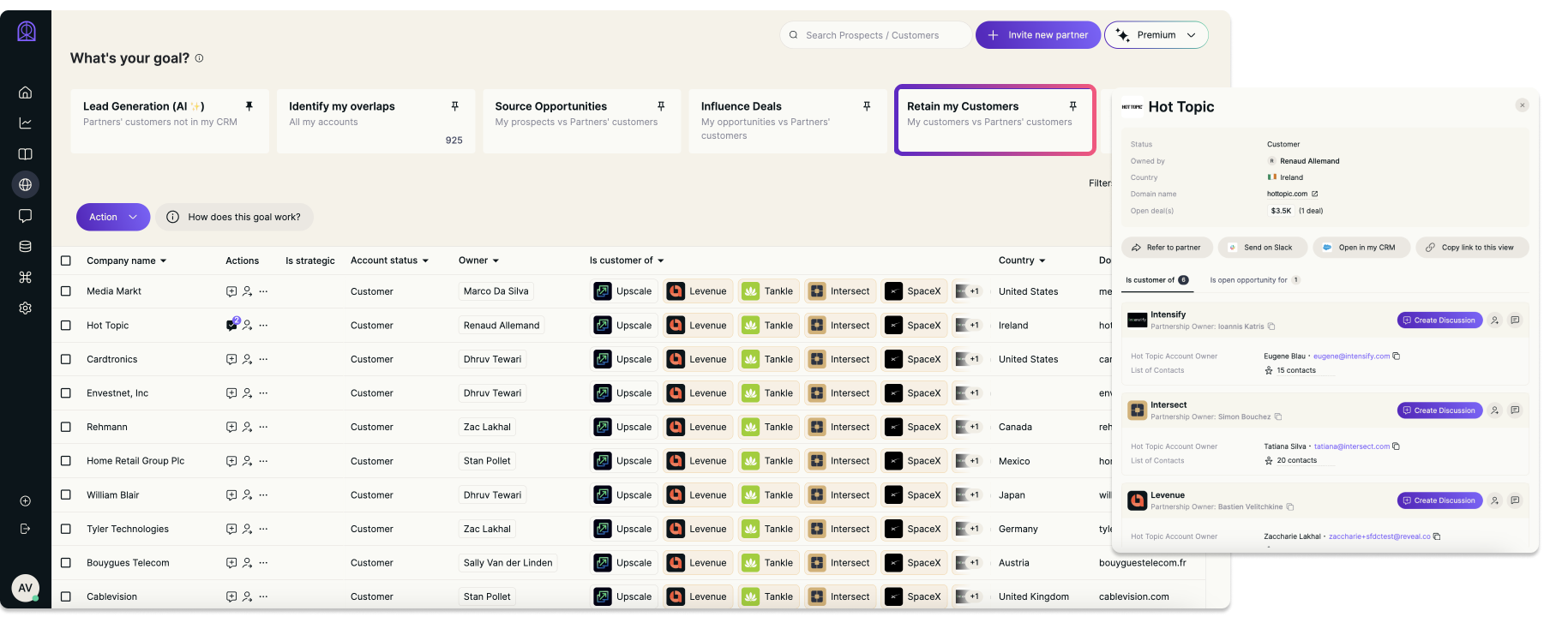The height and width of the screenshot is (629, 1568).
Task: Open the database icon in the sidebar
Action: coord(26,247)
